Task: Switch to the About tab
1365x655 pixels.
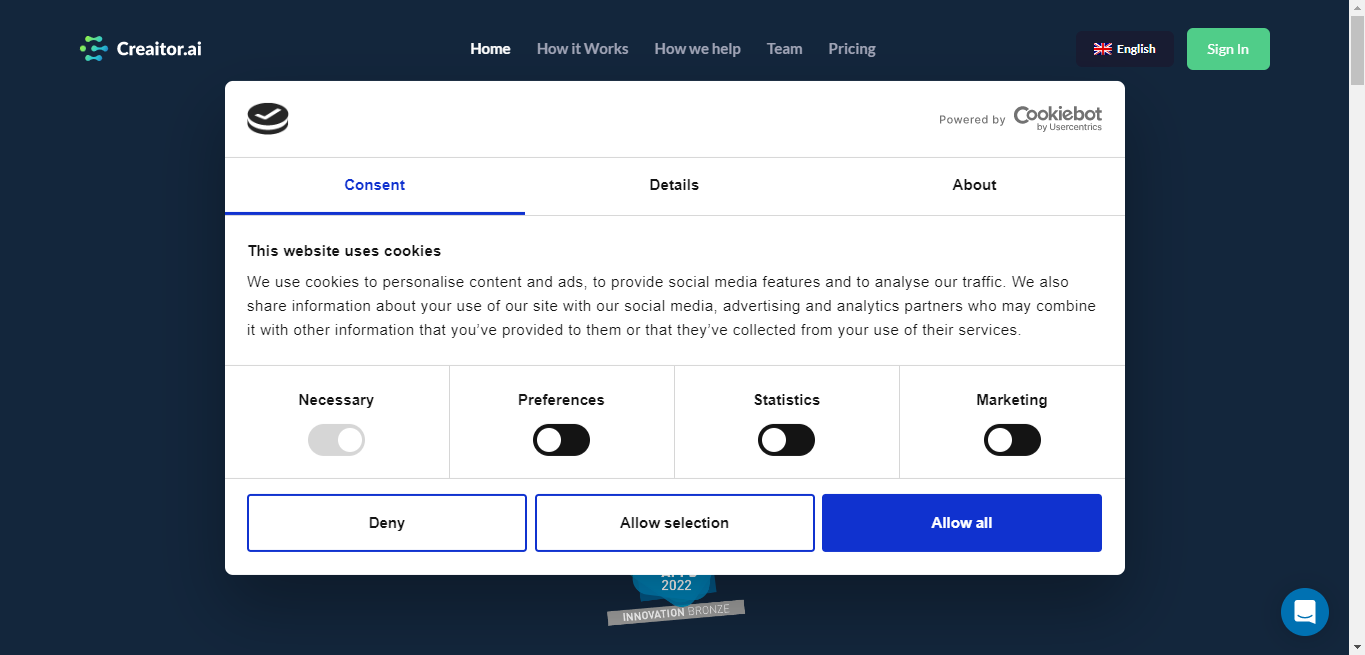Action: 974,185
